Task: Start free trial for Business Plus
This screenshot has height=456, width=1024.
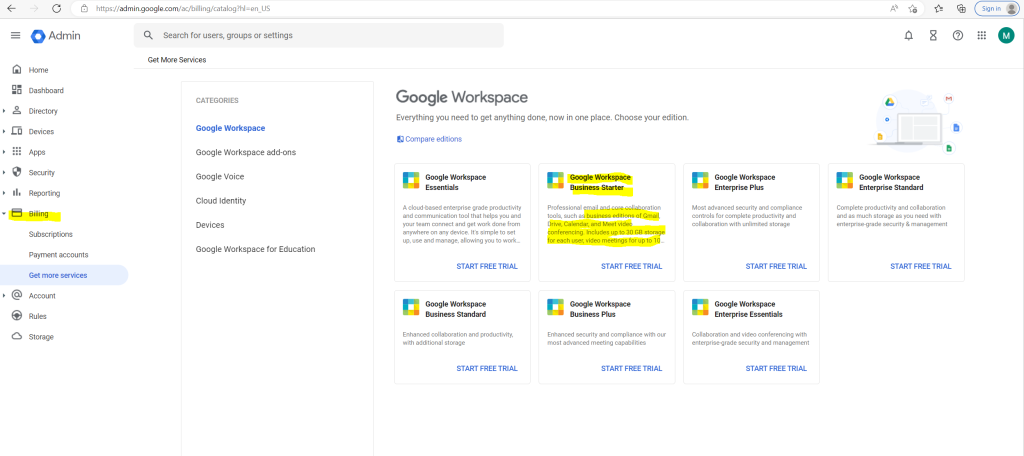Action: pyautogui.click(x=632, y=368)
